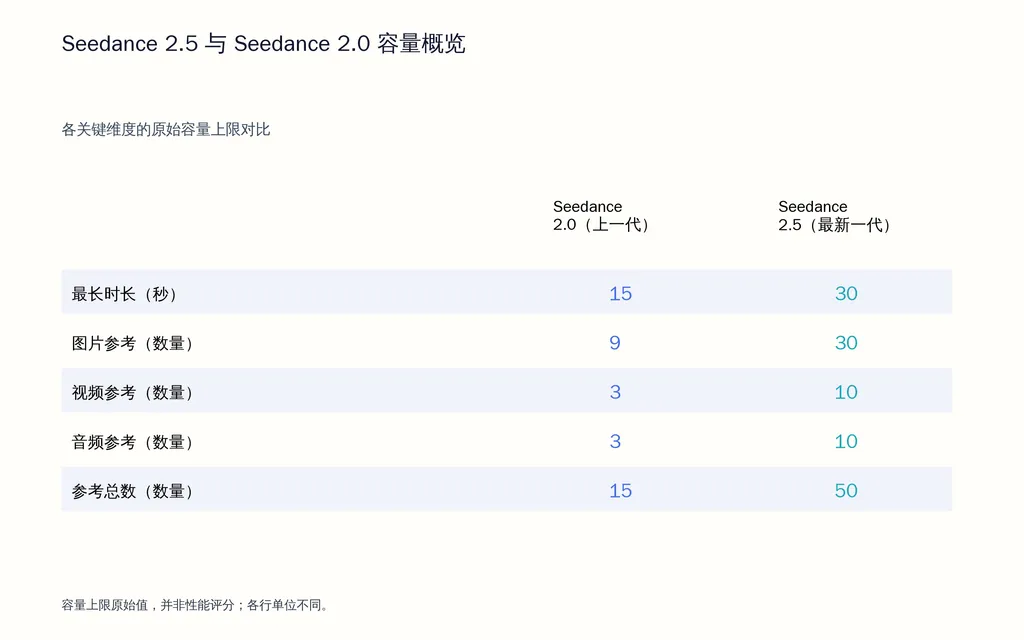Click Seedance 2.5 value 30 in 图片参考 row
Image resolution: width=1024 pixels, height=640 pixels.
[846, 343]
